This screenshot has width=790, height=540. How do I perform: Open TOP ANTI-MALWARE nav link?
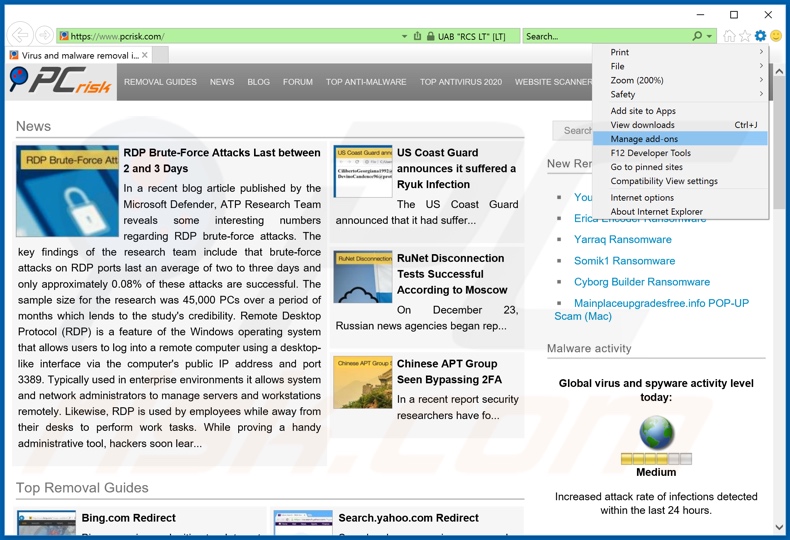point(366,82)
